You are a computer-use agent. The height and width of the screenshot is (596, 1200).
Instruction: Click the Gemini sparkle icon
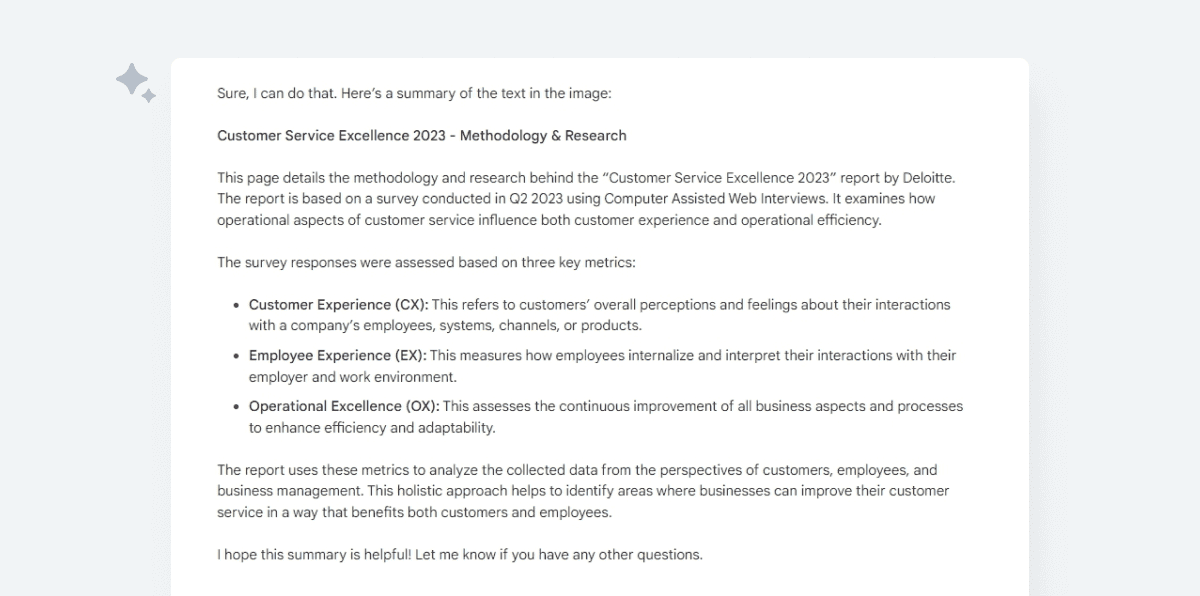click(135, 83)
